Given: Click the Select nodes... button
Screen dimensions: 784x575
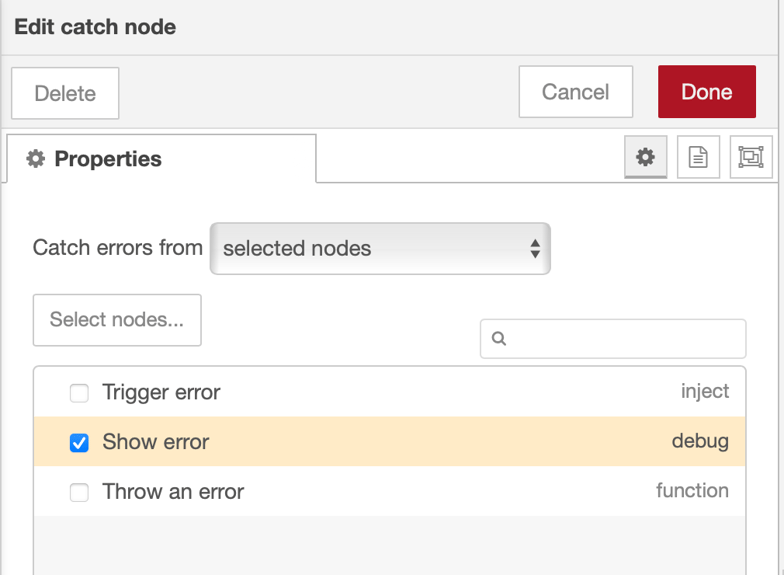Looking at the screenshot, I should (117, 320).
